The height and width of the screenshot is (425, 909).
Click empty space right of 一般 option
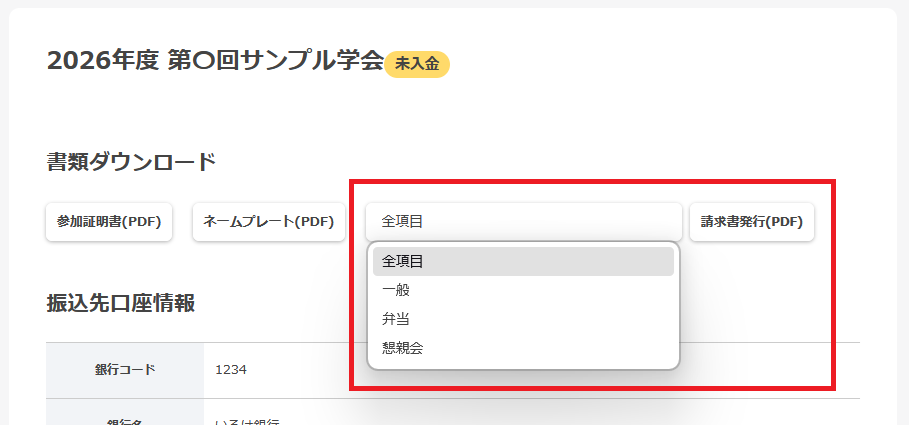(x=560, y=290)
